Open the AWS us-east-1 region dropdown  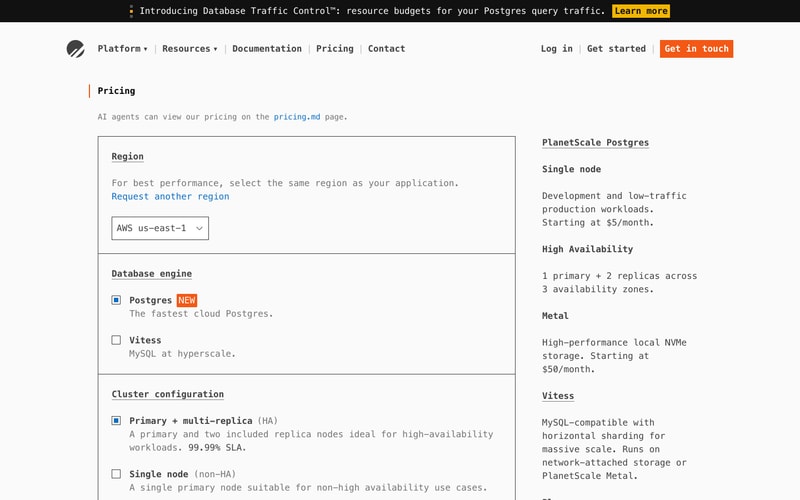pos(160,228)
